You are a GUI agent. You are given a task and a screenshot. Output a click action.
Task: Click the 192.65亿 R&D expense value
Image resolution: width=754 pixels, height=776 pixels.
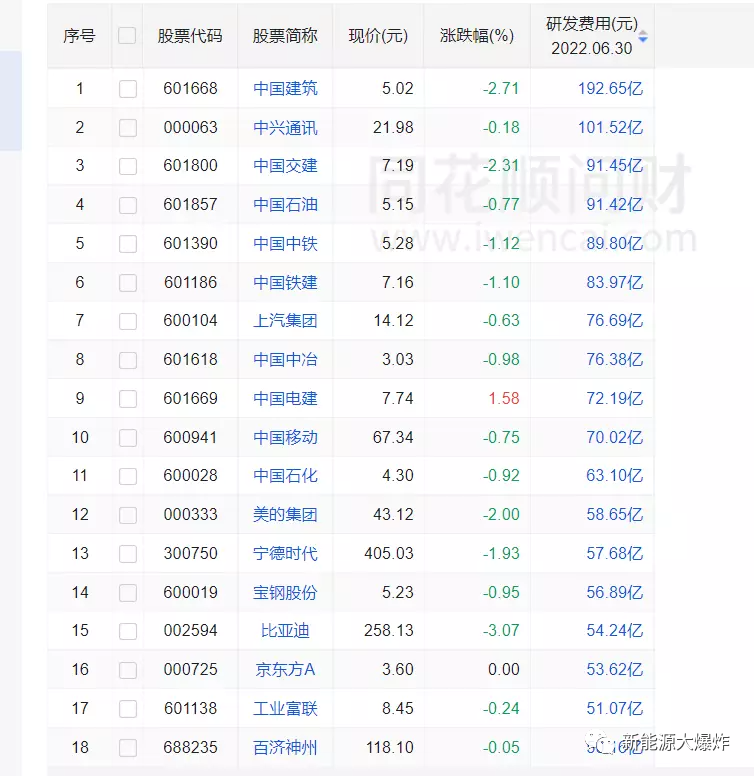point(611,89)
